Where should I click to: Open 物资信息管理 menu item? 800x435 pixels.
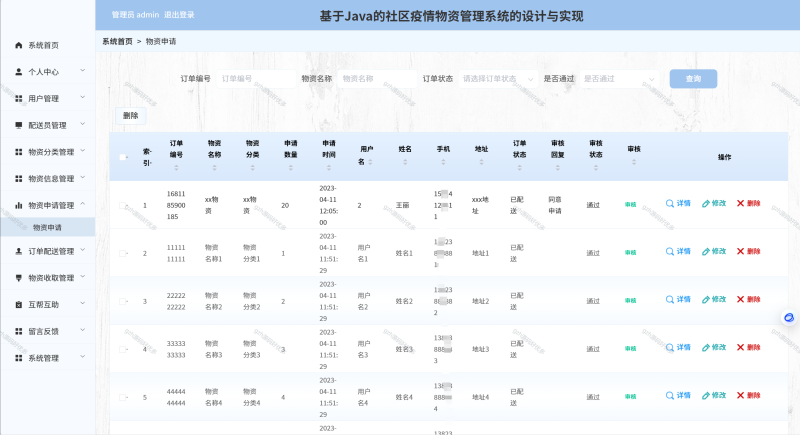47,178
